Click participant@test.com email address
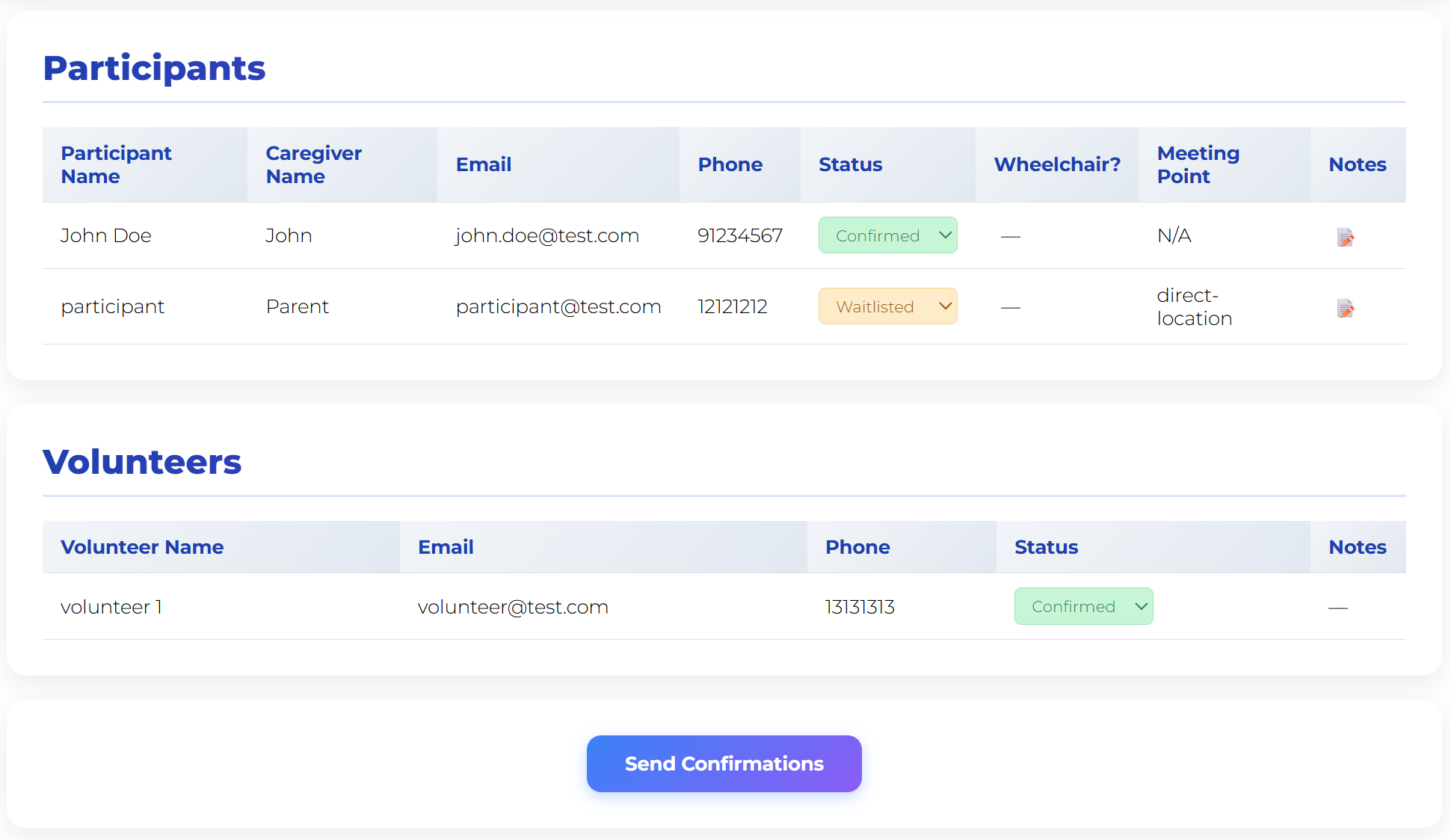Screen dimensions: 1451x840 tap(558, 306)
